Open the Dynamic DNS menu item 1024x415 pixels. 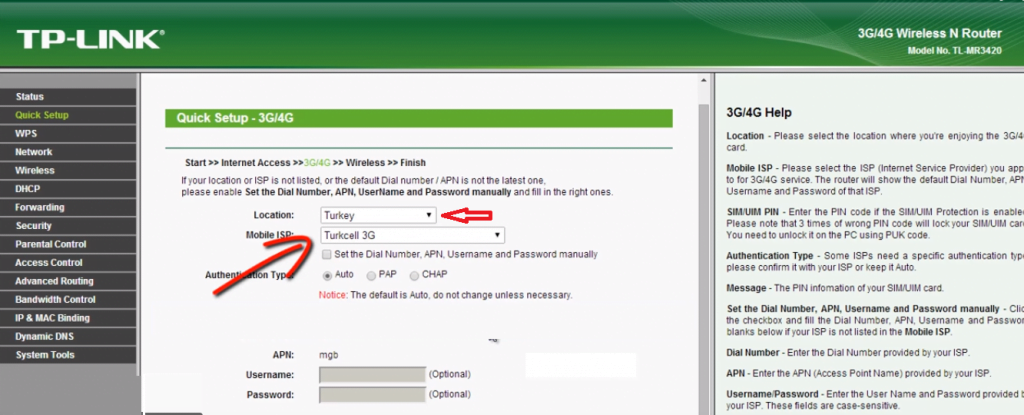(x=68, y=337)
